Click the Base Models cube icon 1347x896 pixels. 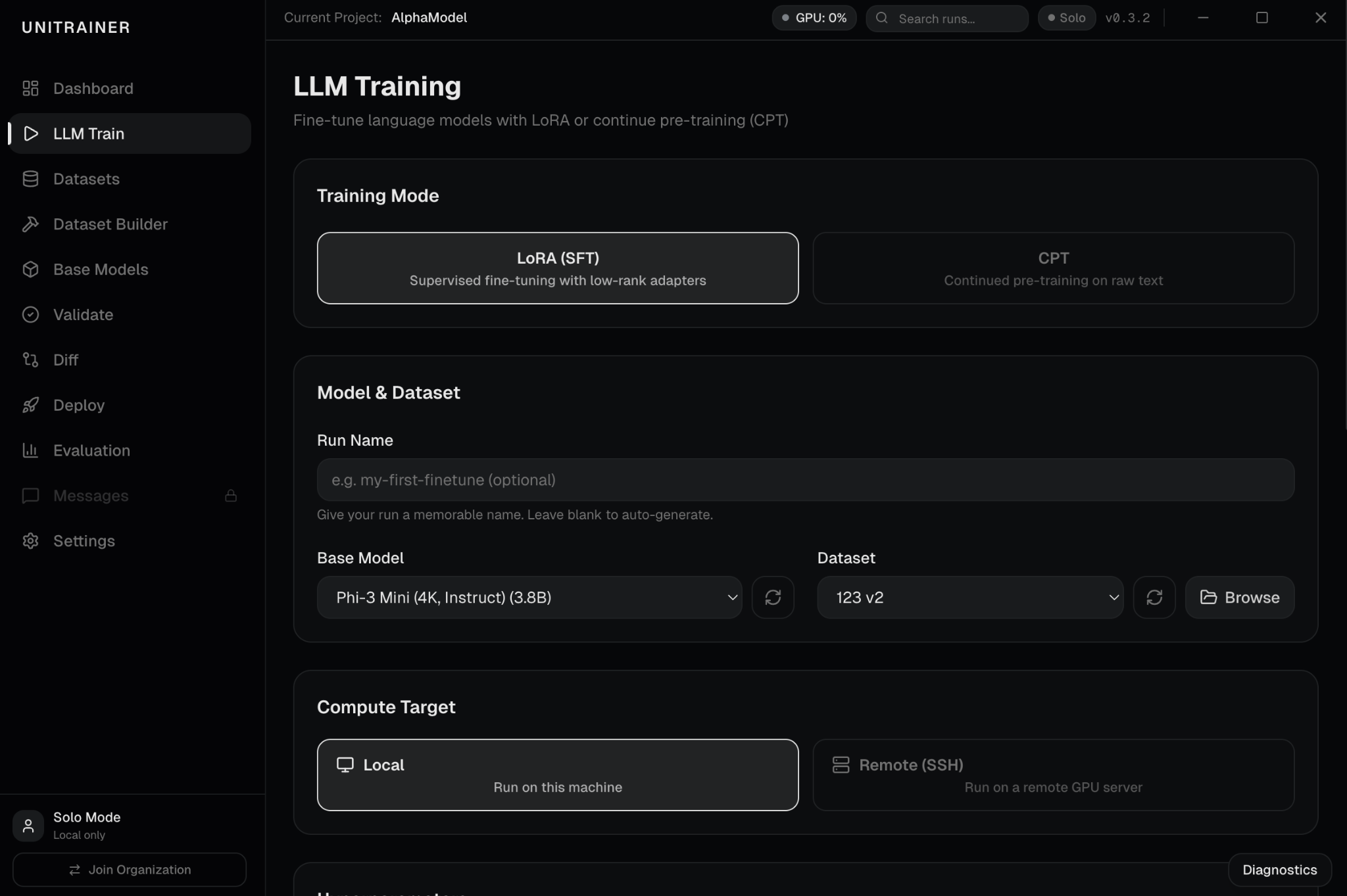pyautogui.click(x=30, y=270)
